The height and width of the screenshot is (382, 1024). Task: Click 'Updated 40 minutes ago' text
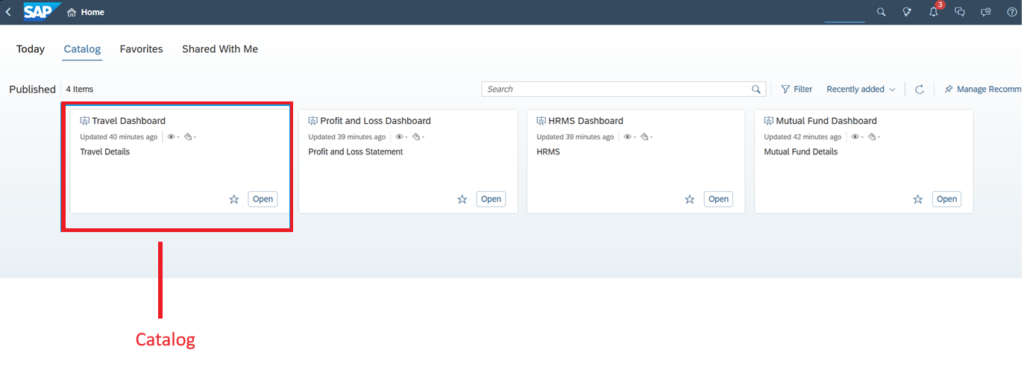119,137
